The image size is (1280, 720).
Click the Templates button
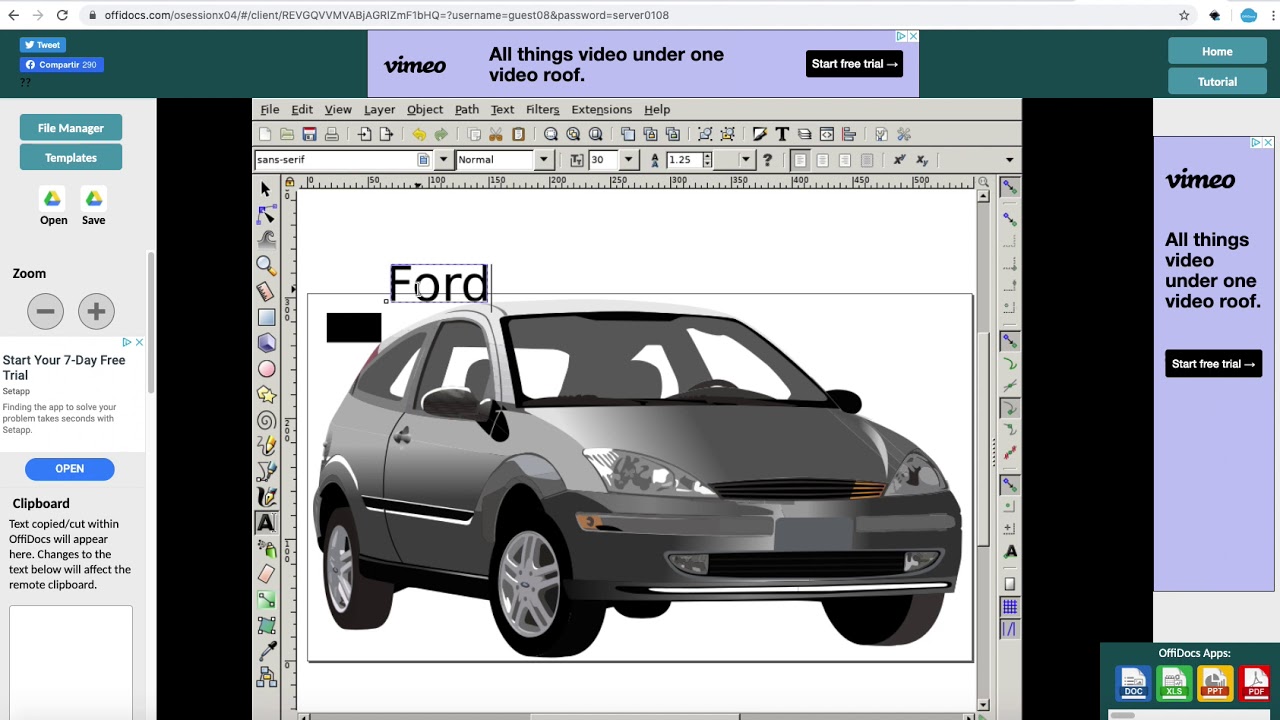coord(71,158)
